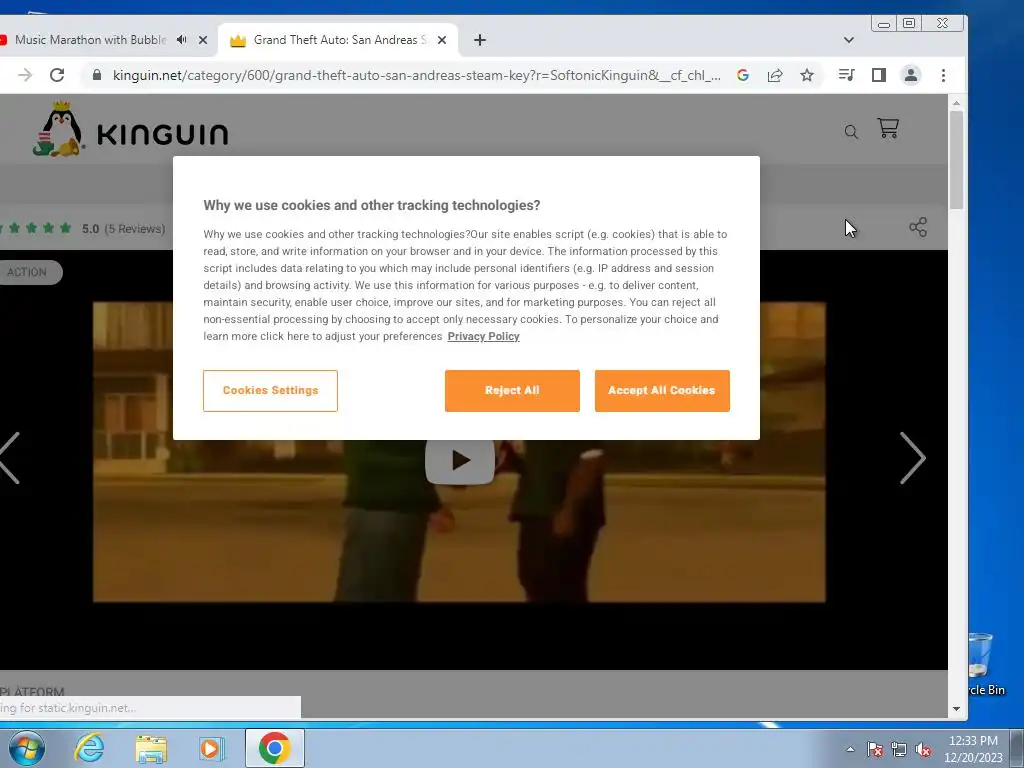The width and height of the screenshot is (1024, 768).
Task: Open the site search magnifier icon
Action: (851, 132)
